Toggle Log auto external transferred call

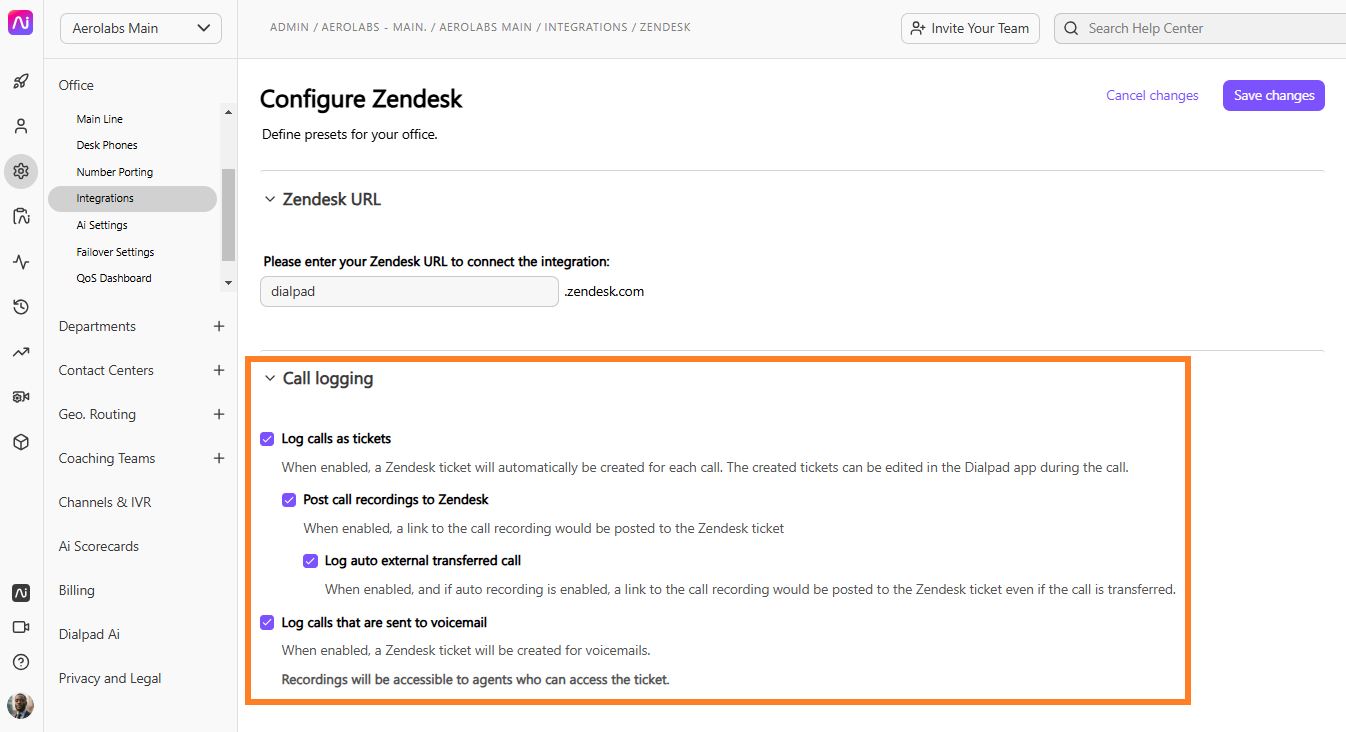[x=311, y=560]
